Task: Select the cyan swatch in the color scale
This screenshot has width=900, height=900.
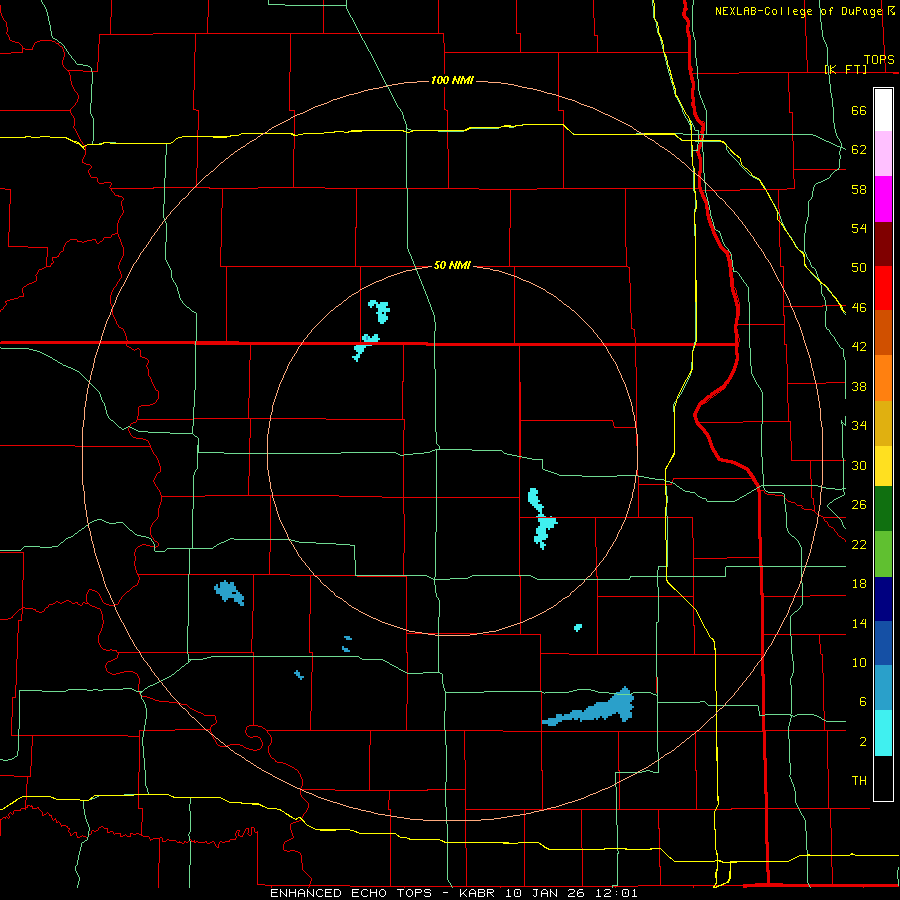Action: tap(883, 733)
